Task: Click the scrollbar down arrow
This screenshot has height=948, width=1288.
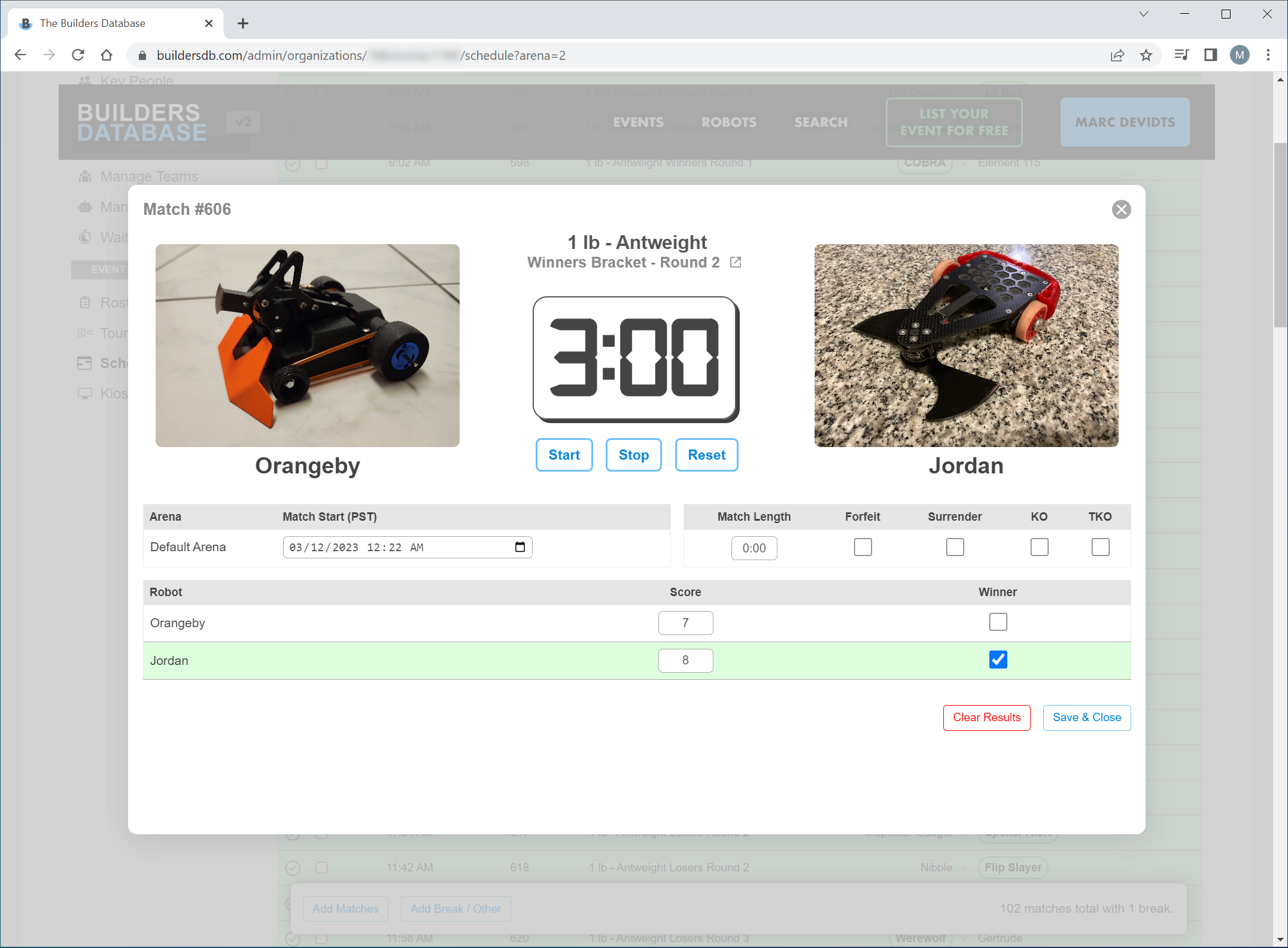Action: (1280, 940)
